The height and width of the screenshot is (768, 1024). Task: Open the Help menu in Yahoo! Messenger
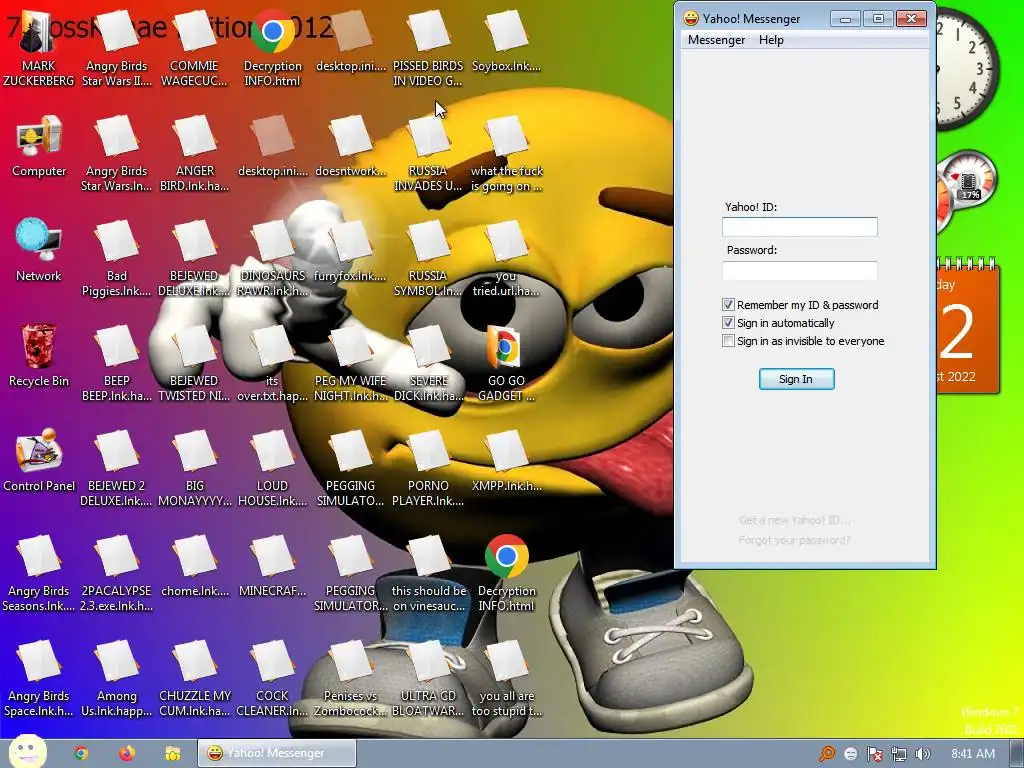771,40
